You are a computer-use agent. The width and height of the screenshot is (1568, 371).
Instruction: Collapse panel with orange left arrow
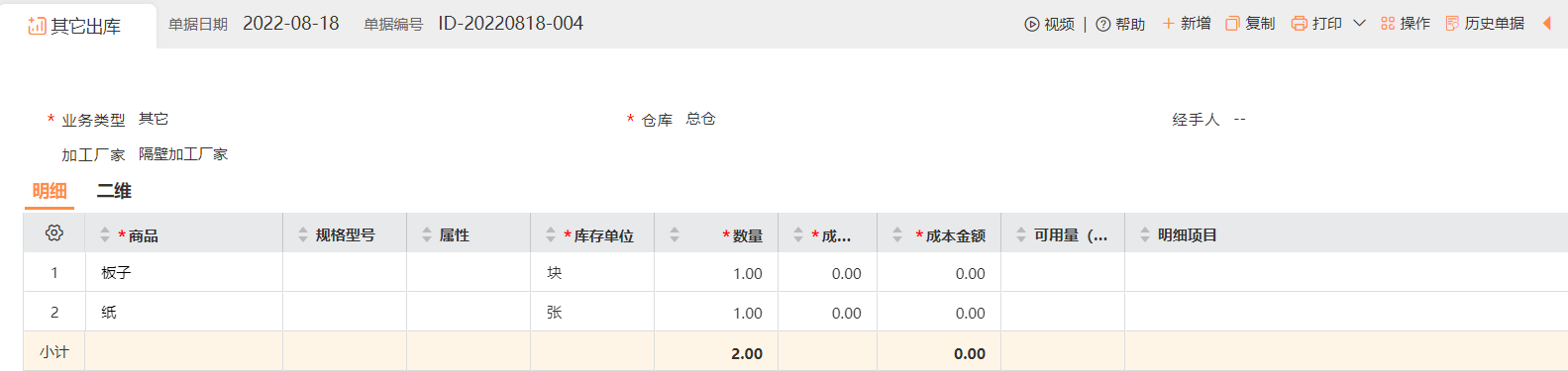click(1546, 23)
